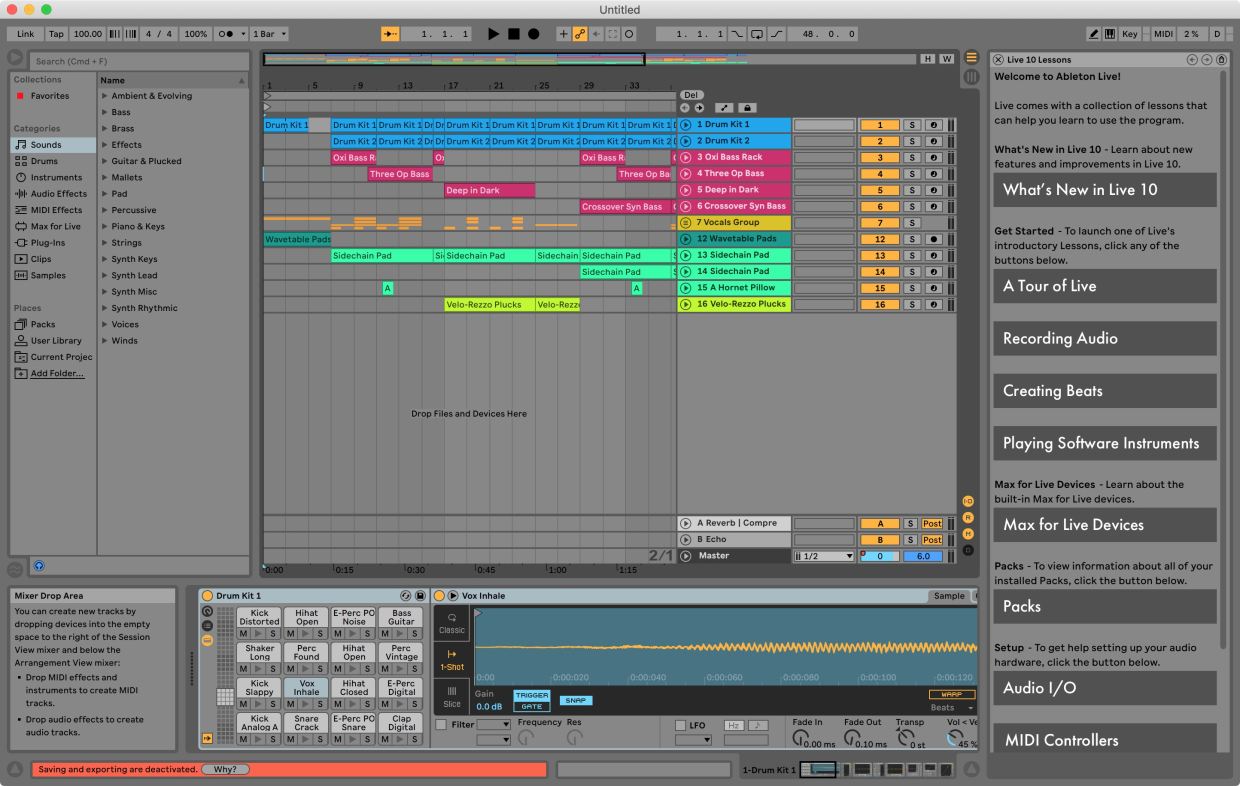Viewport: 1240px width, 786px height.
Task: Save Drum Kit 1 preset disk icon
Action: [x=420, y=596]
